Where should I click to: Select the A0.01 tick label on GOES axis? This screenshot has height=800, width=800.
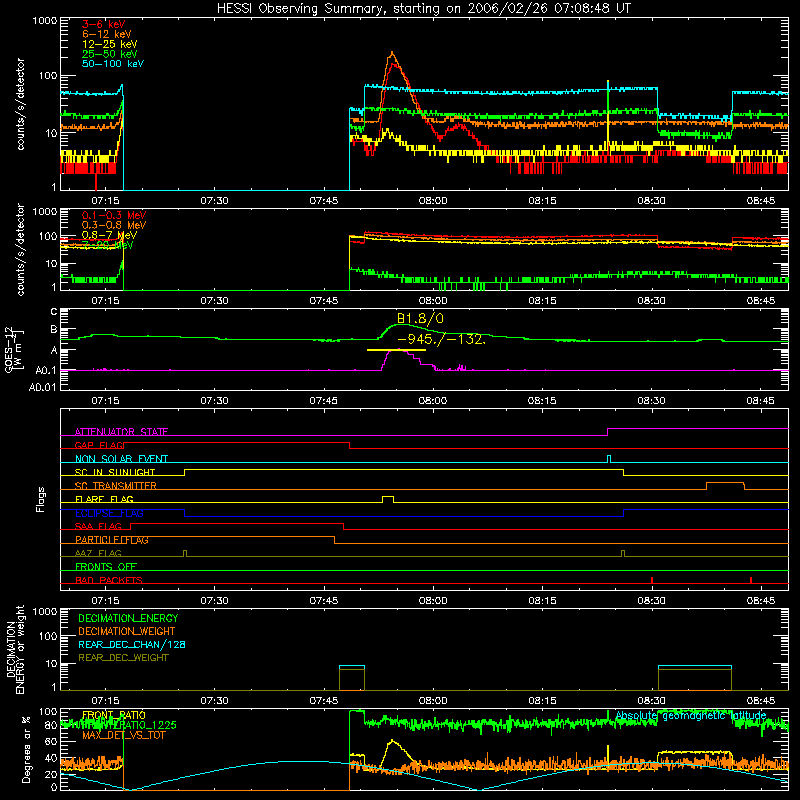(x=43, y=387)
